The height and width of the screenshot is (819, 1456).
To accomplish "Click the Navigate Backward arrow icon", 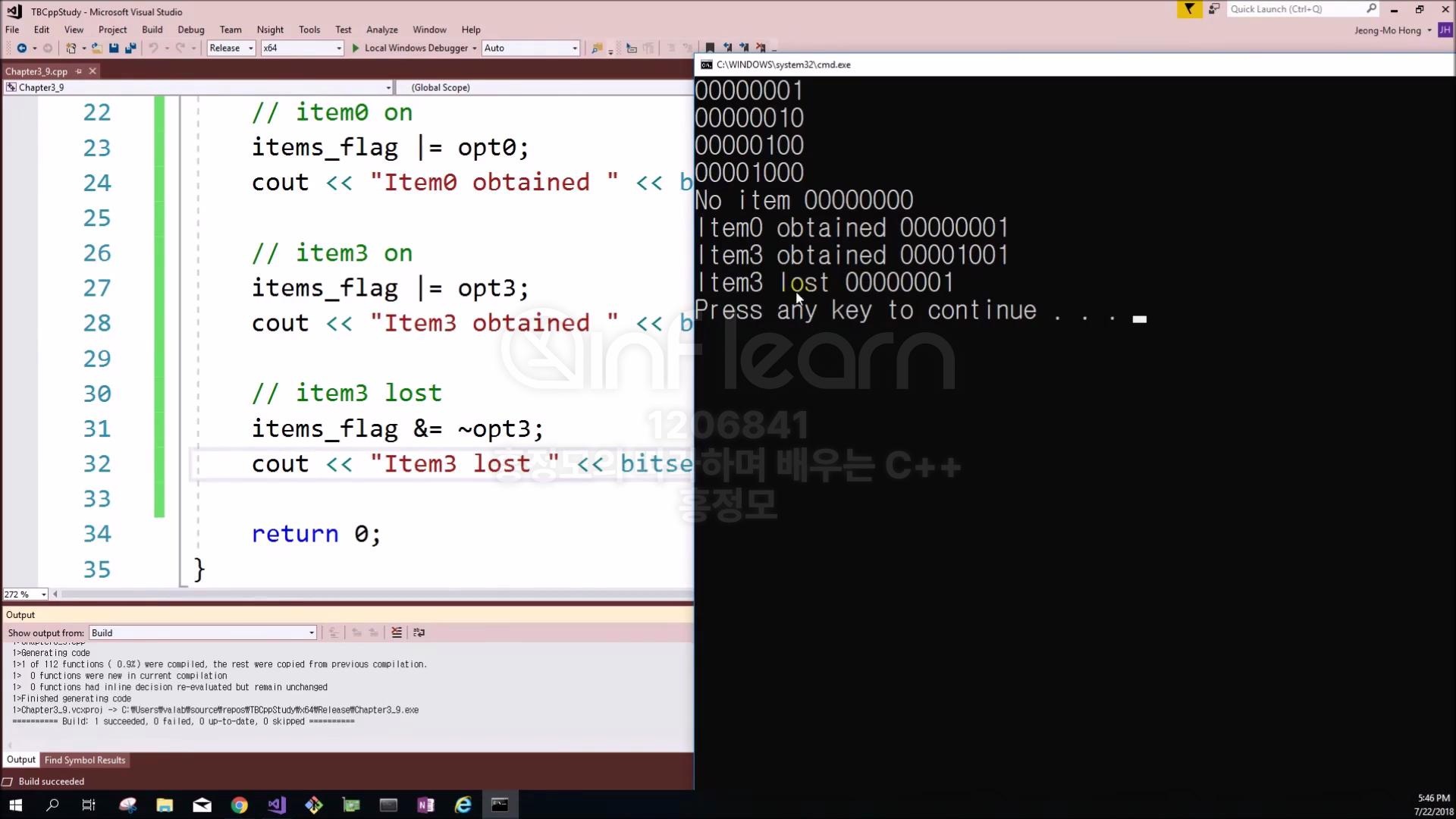I will (x=21, y=48).
